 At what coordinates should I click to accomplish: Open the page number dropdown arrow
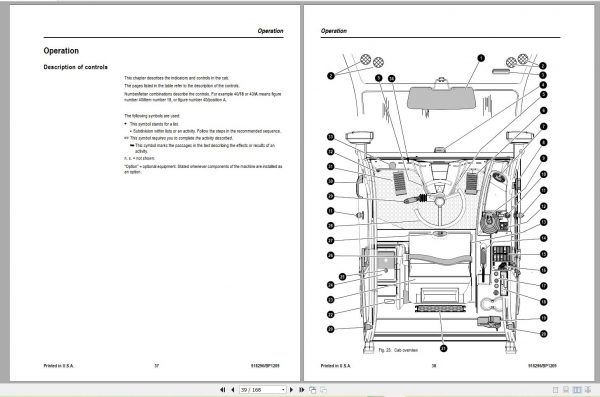click(283, 390)
